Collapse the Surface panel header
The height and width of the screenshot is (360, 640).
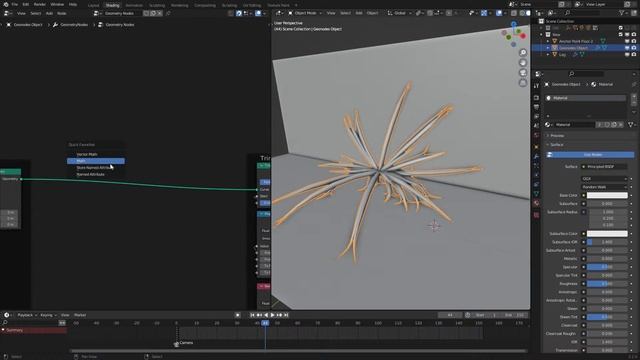pos(556,144)
